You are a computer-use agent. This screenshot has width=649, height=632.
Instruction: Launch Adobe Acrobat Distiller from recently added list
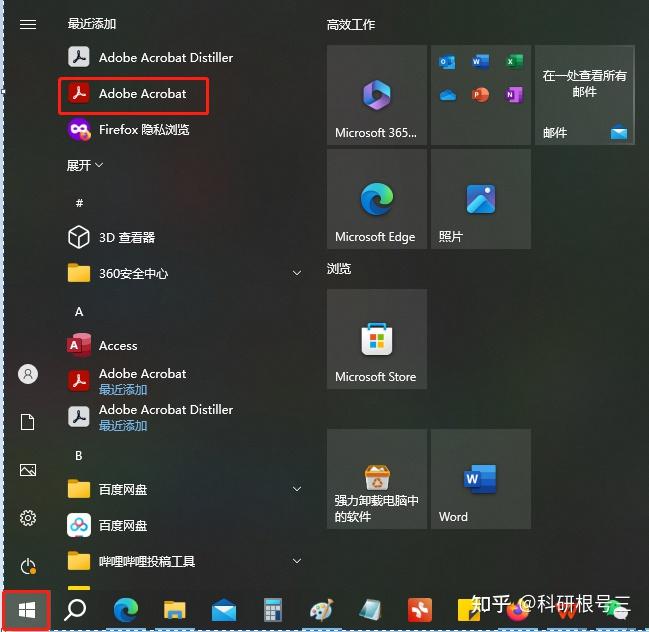point(151,57)
